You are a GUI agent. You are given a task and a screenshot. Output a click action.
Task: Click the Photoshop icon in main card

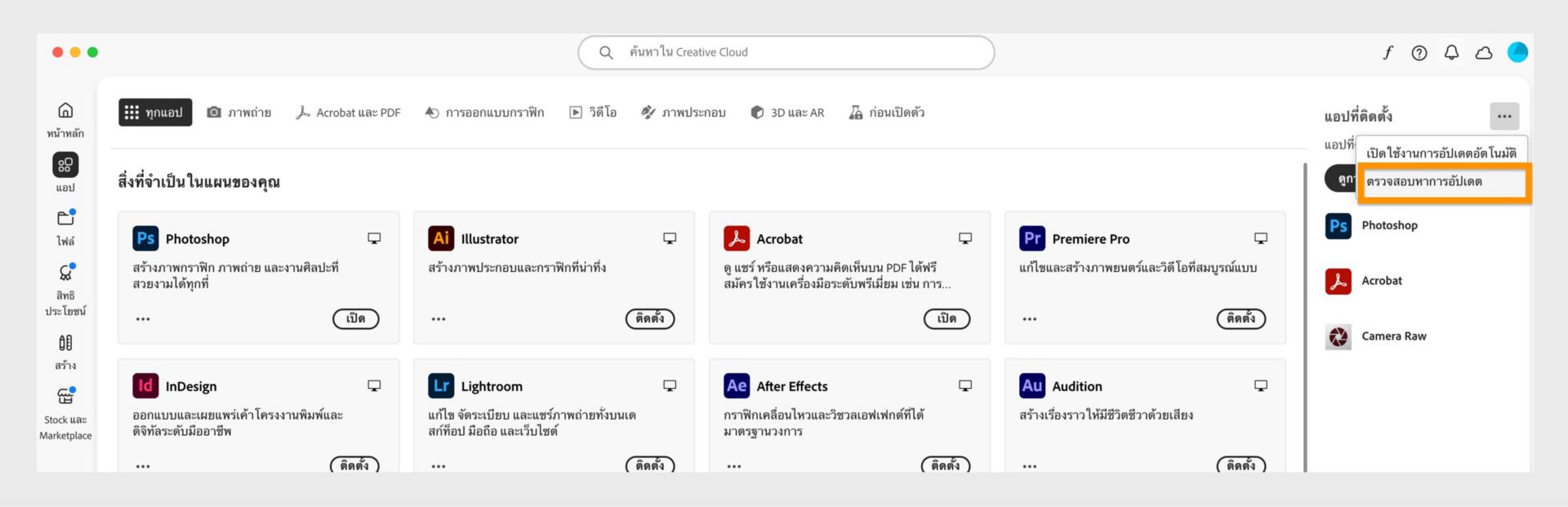coord(145,238)
